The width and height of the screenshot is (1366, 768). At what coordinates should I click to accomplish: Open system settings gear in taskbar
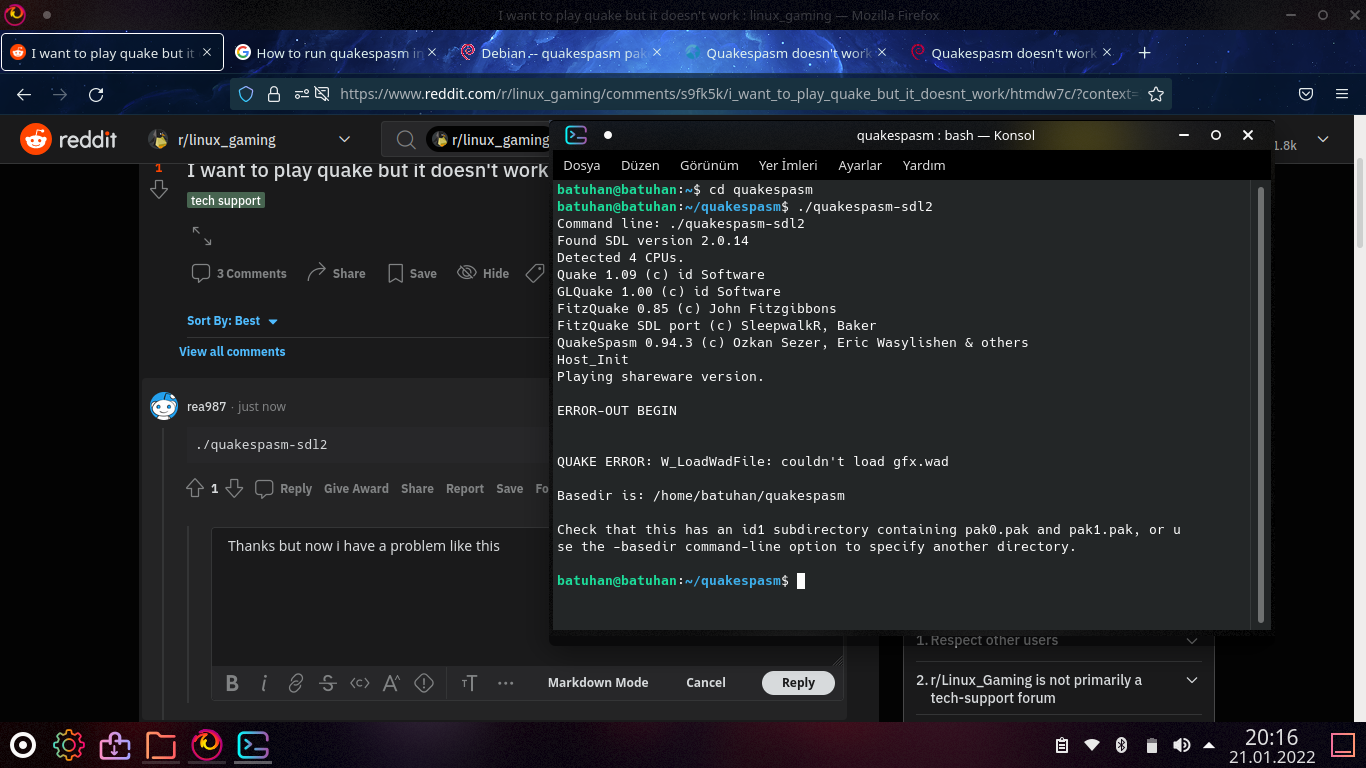click(x=69, y=745)
